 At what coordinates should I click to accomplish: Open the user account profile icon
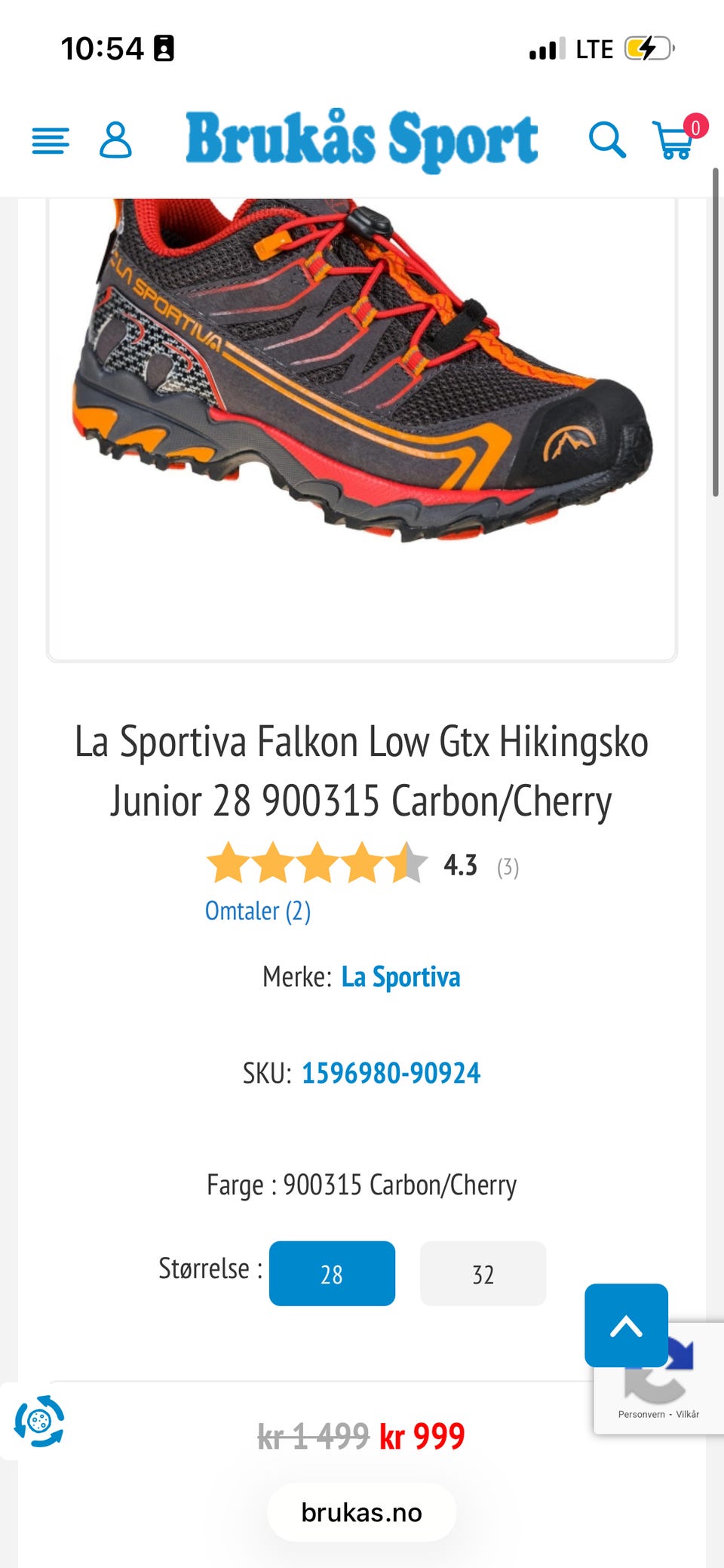pyautogui.click(x=115, y=140)
